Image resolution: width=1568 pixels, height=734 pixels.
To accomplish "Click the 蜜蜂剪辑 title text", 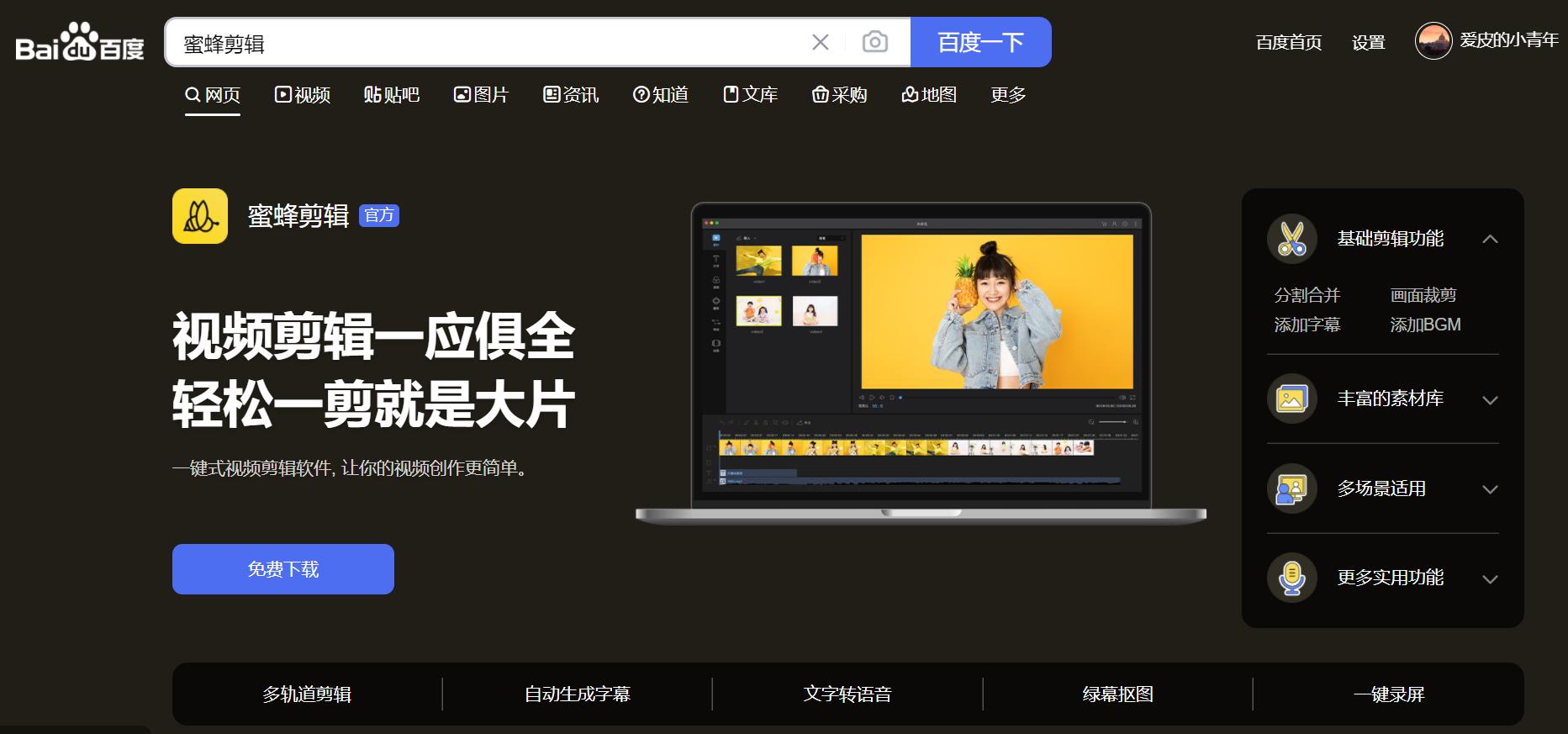I will pos(298,216).
